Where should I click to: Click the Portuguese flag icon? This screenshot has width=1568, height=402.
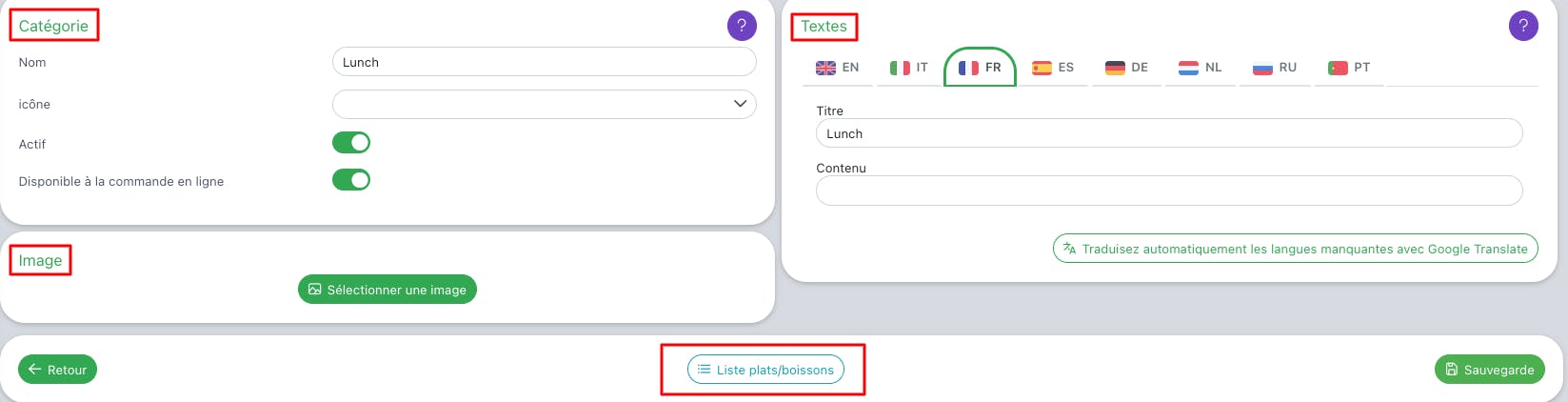[1338, 68]
